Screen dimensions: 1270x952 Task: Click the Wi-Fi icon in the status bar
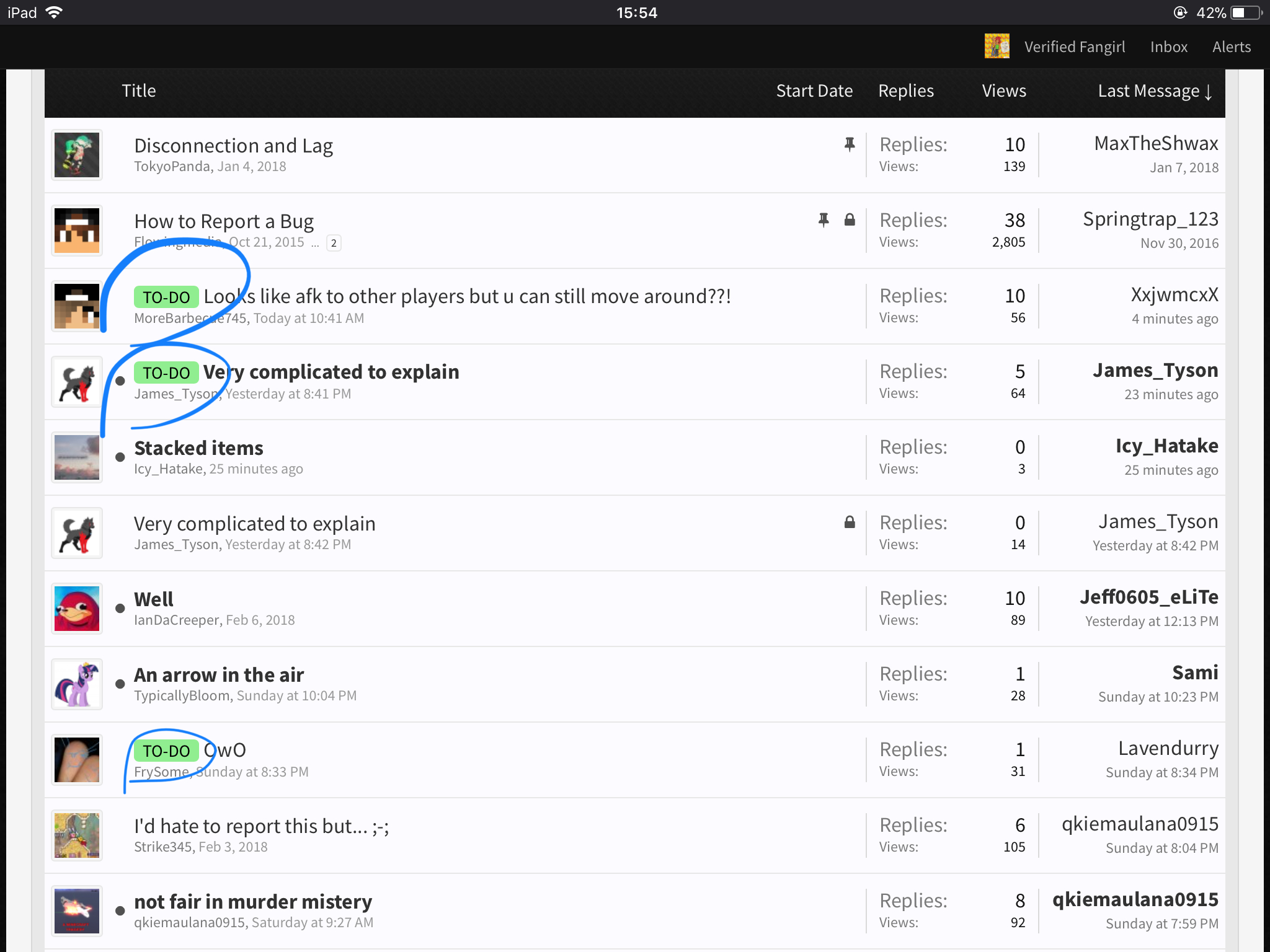tap(55, 12)
